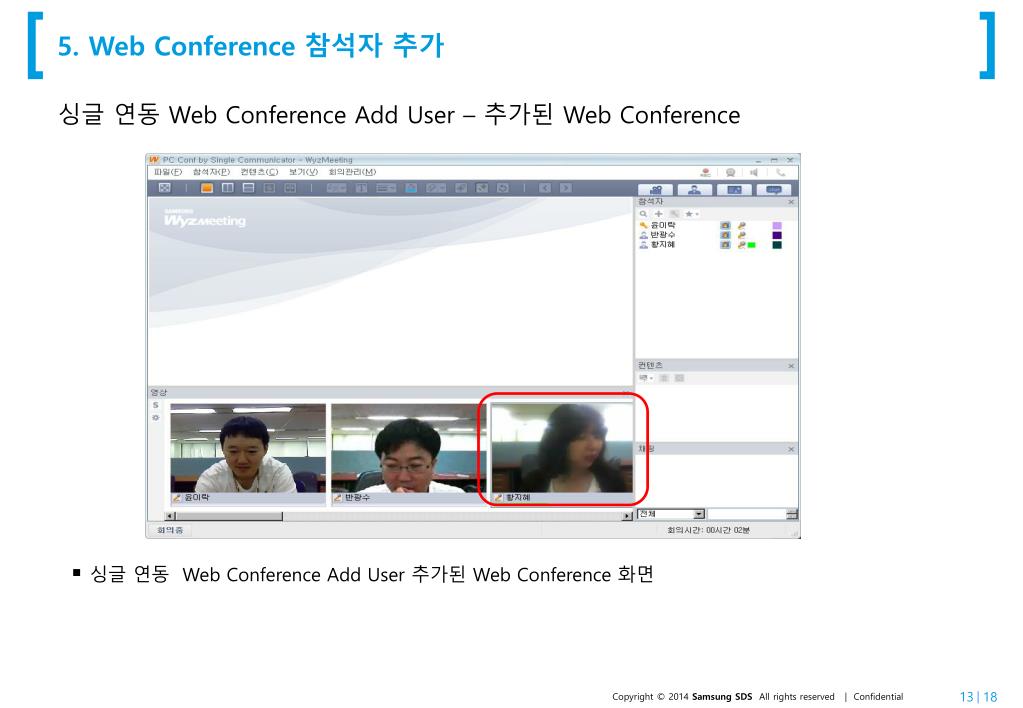Toggle the microphone icon for 윤이락
Viewport: 1023px width, 708px height.
pyautogui.click(x=742, y=225)
